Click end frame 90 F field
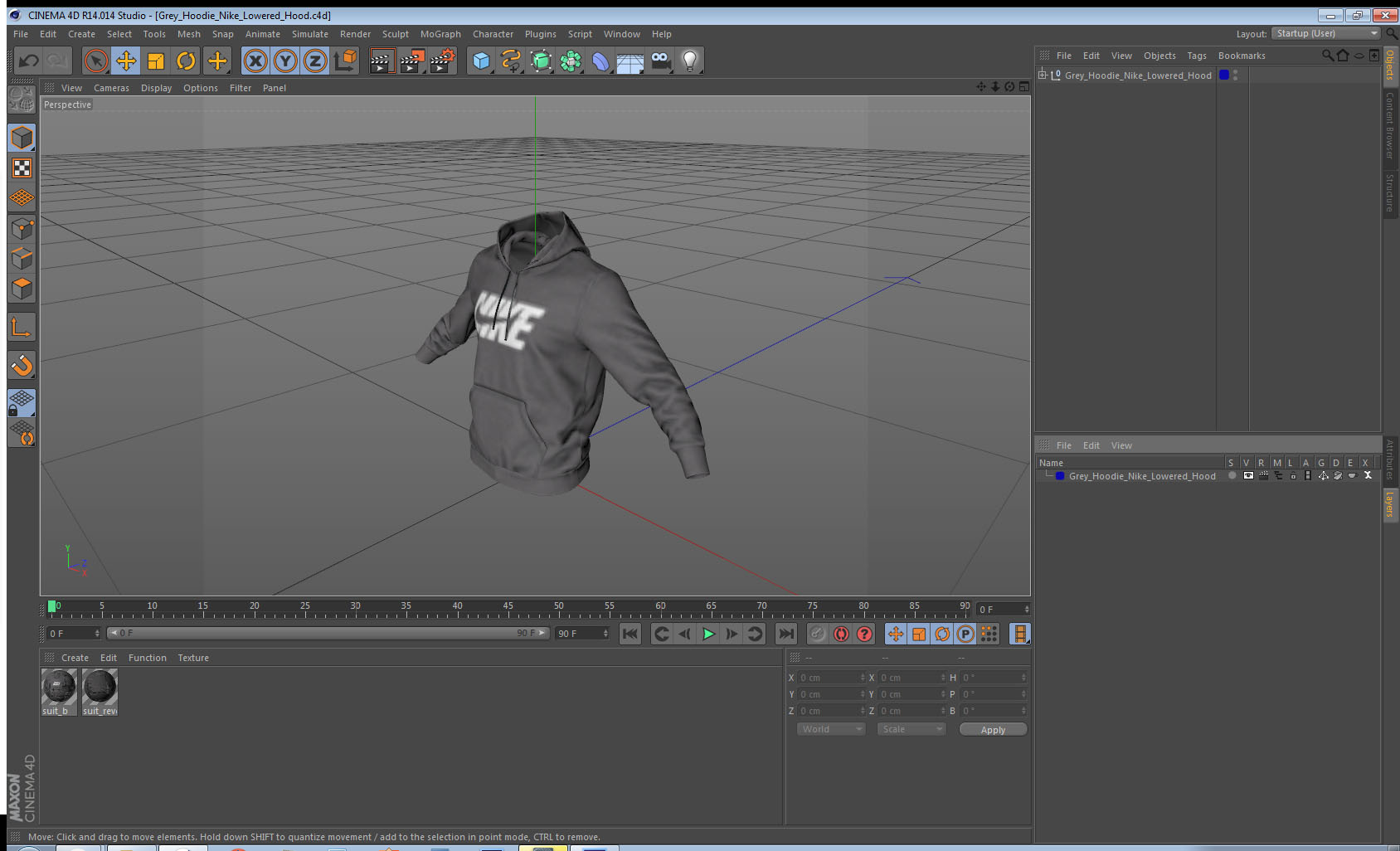 click(x=582, y=634)
